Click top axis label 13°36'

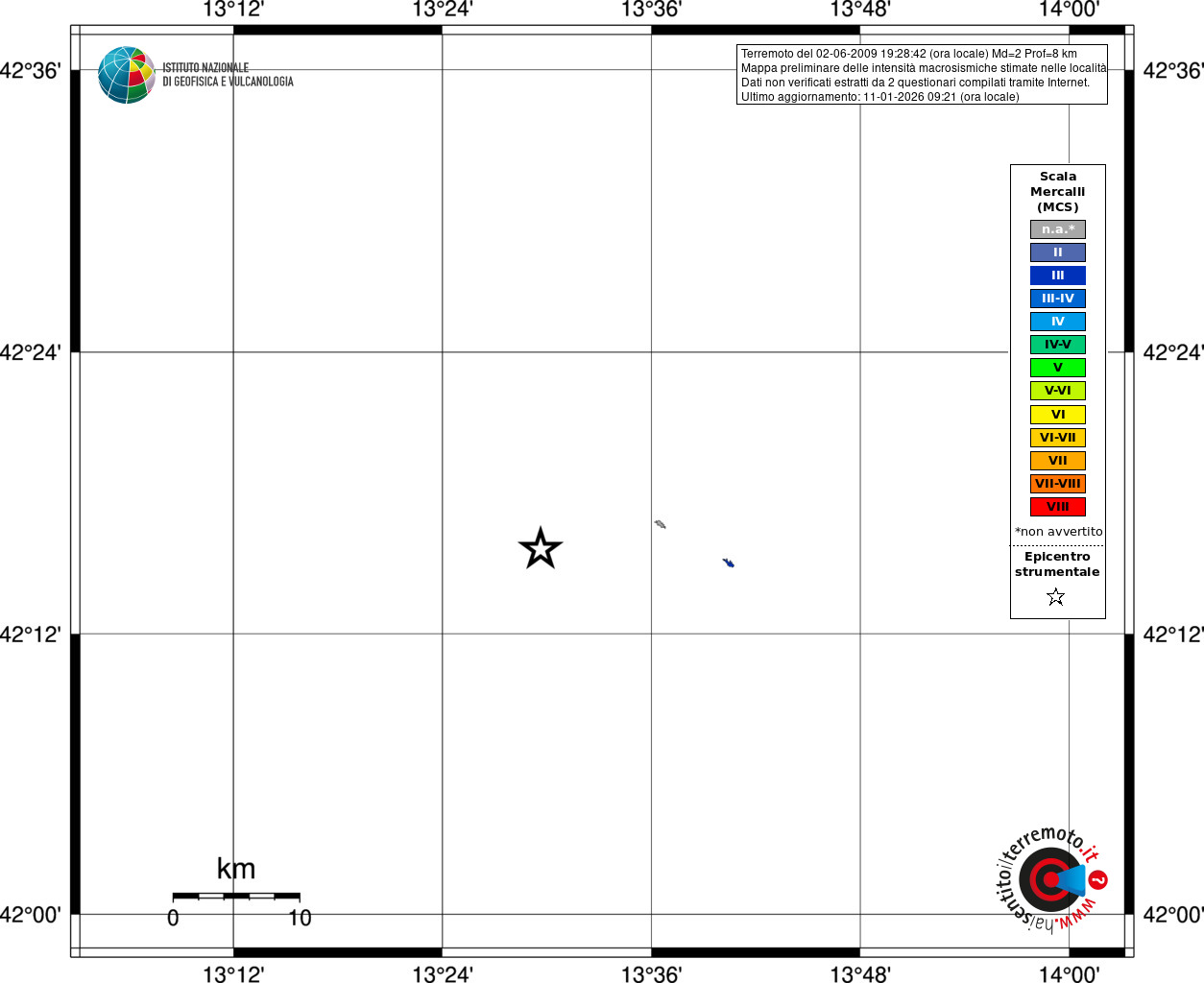tap(651, 10)
